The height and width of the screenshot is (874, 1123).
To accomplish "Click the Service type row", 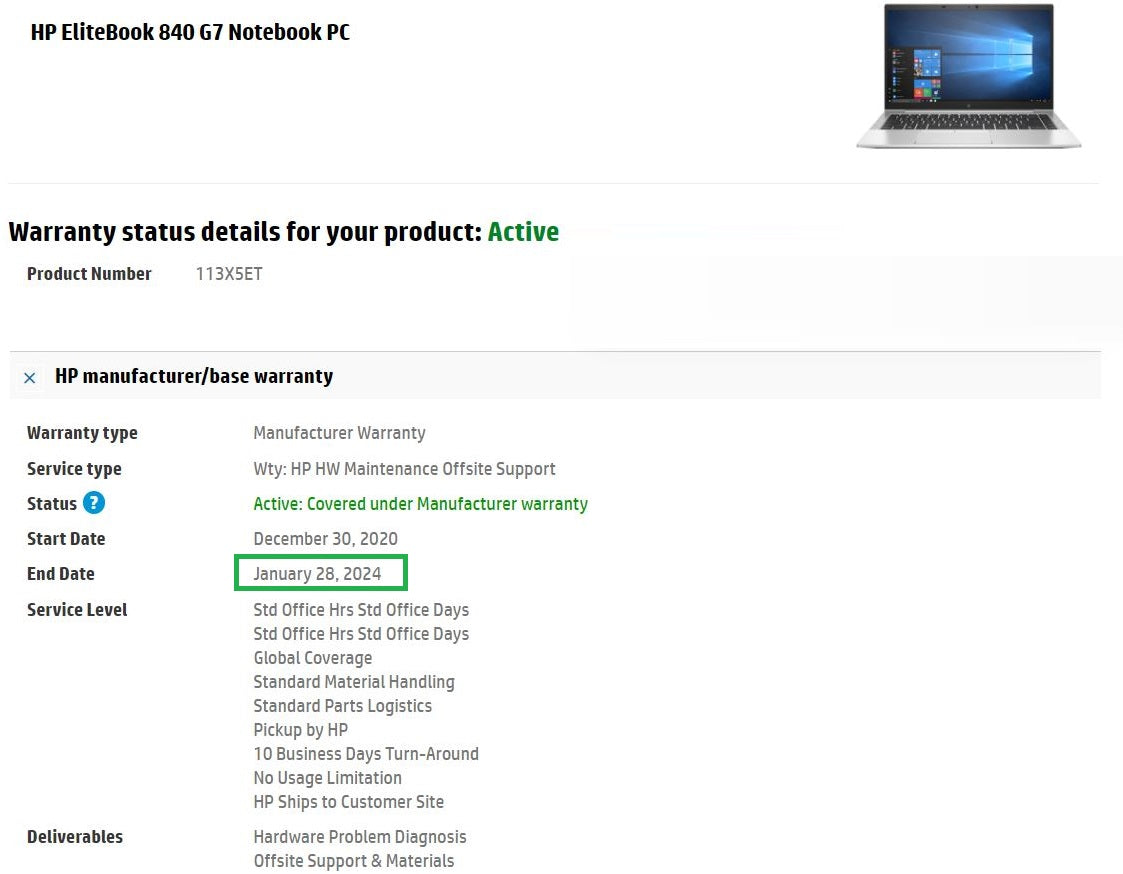I will point(74,468).
